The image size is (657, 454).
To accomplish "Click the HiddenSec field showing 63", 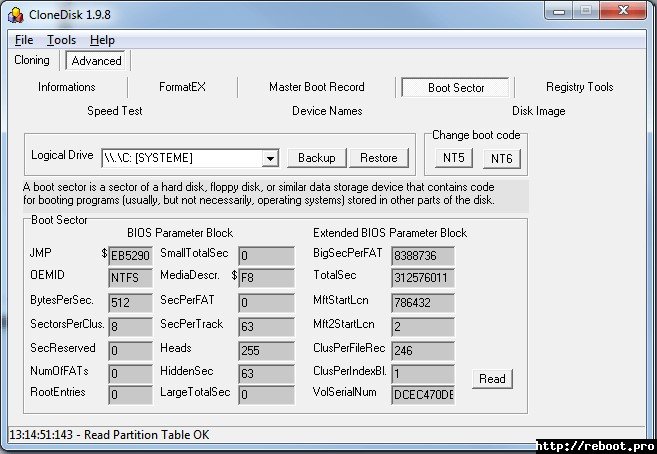I will pyautogui.click(x=266, y=374).
